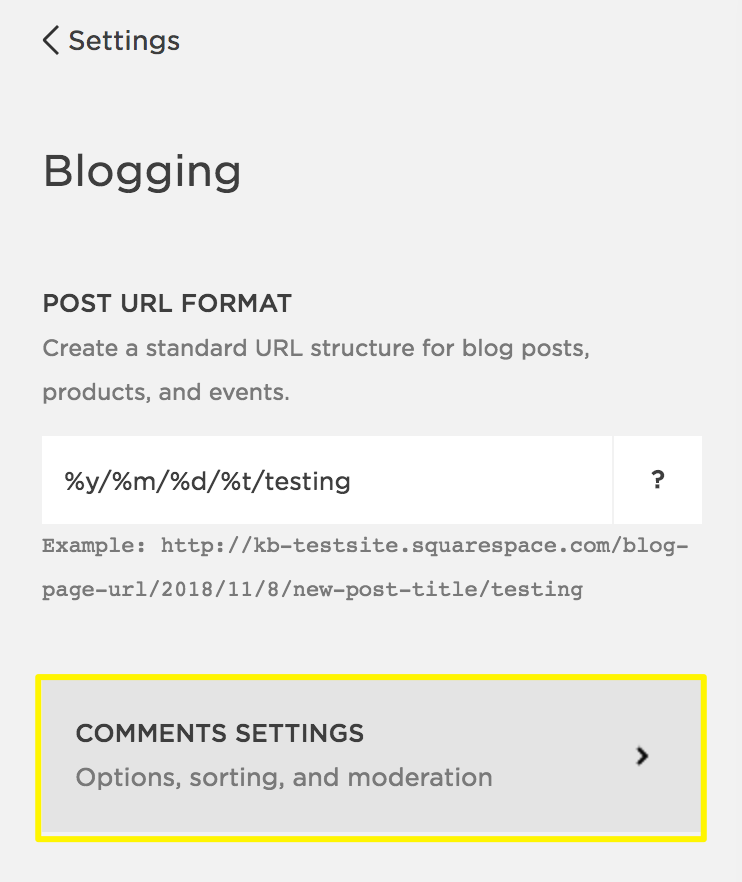Click the question mark help icon
Image resolution: width=742 pixels, height=882 pixels.
(x=657, y=480)
